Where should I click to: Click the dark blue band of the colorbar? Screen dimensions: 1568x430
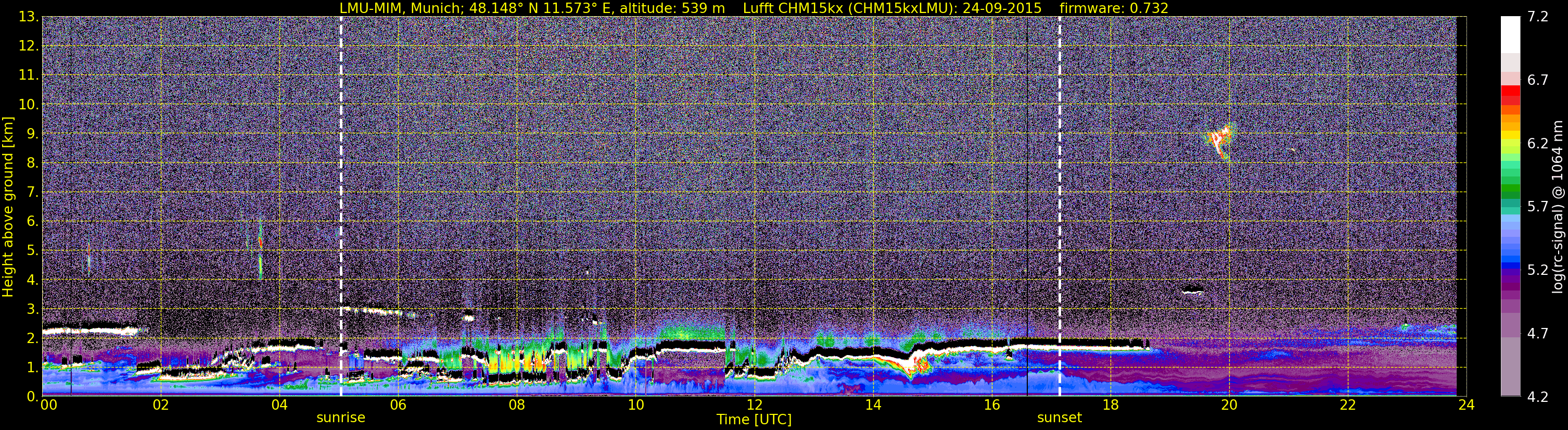[x=1511, y=265]
